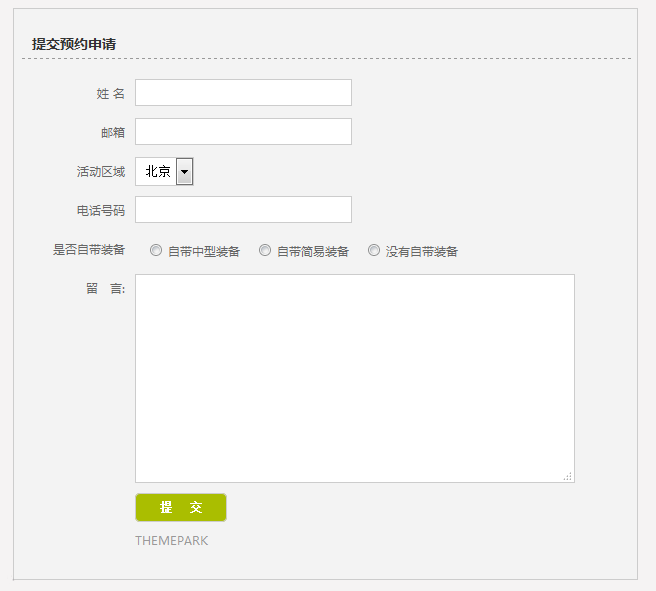The image size is (656, 591).
Task: Click the textarea resize grip handle
Action: pyautogui.click(x=568, y=477)
